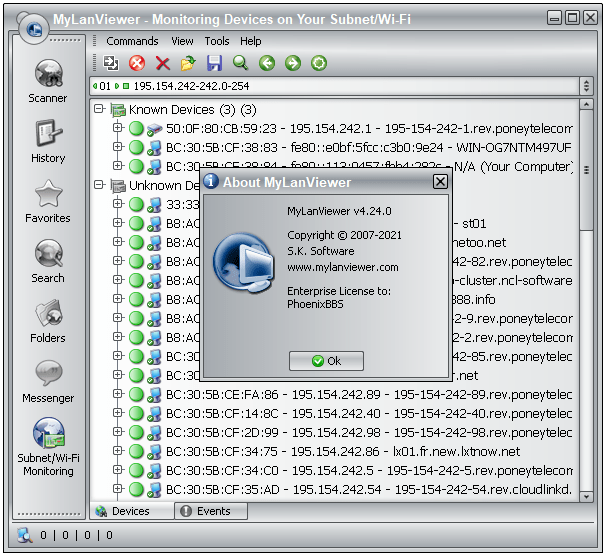The width and height of the screenshot is (606, 555).
Task: Open the Help menu
Action: point(250,41)
